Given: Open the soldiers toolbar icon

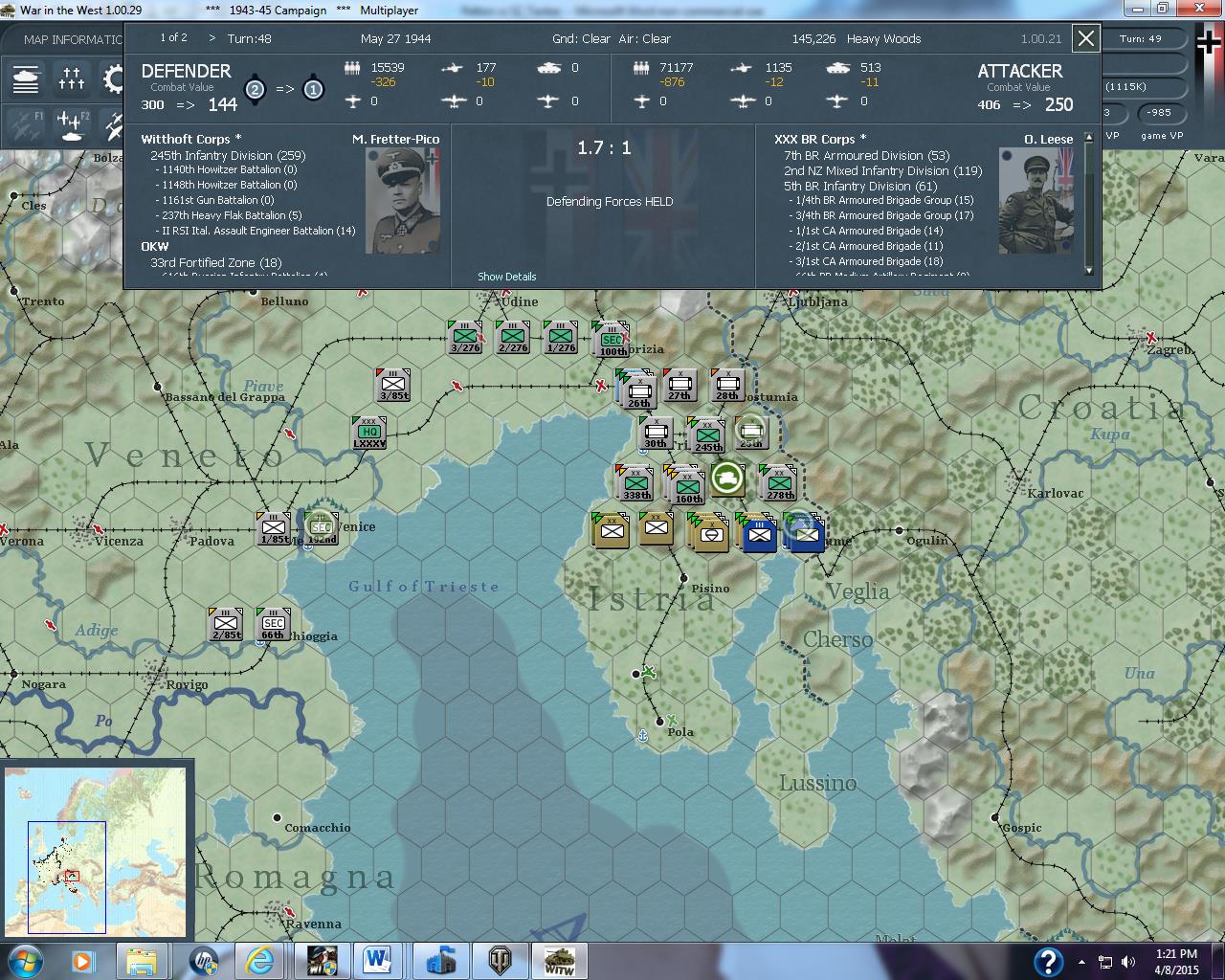Looking at the screenshot, I should point(72,78).
